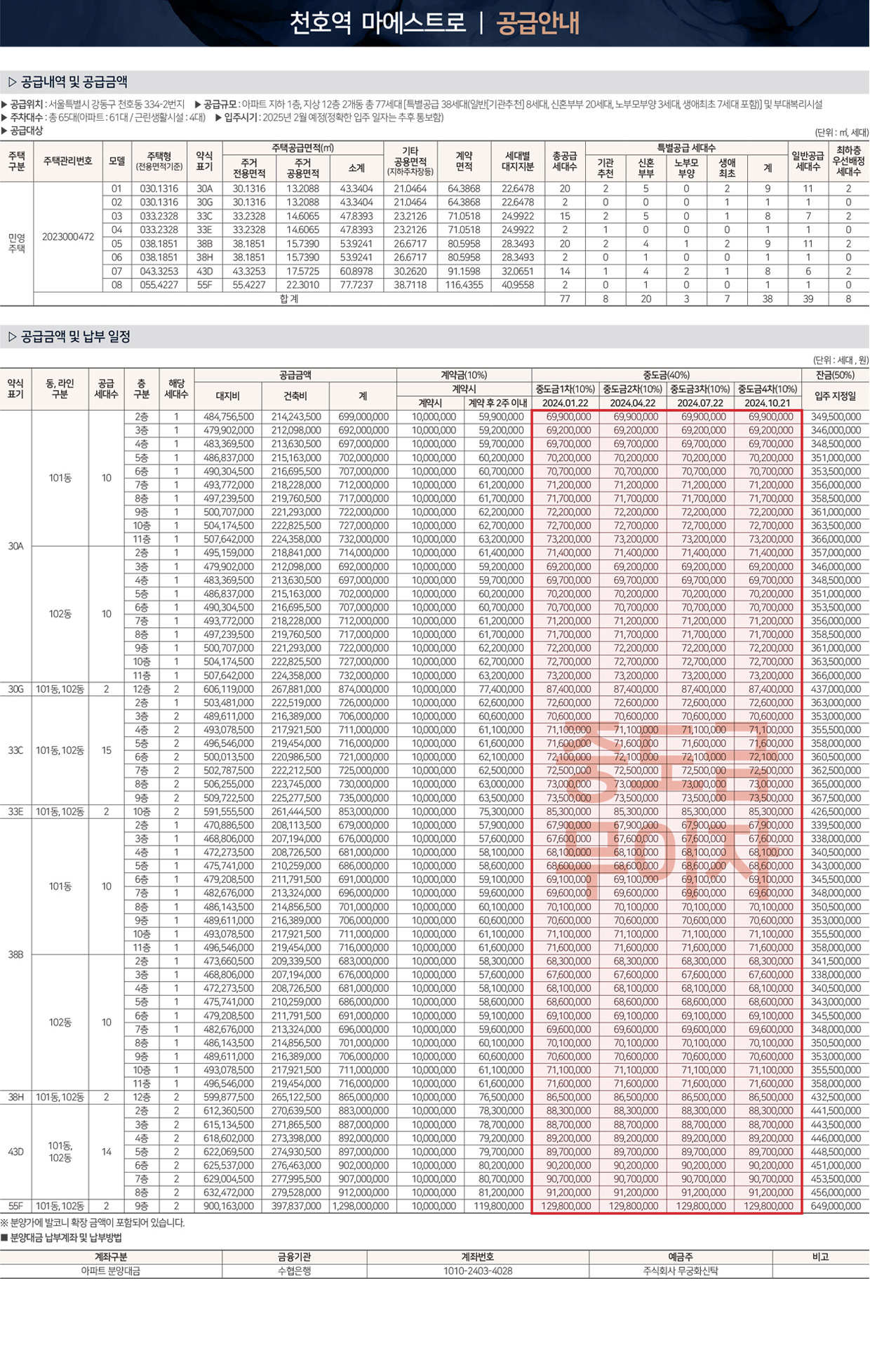Click the '분양대금 납부계좌 및 납부방법' heading

(61, 1238)
